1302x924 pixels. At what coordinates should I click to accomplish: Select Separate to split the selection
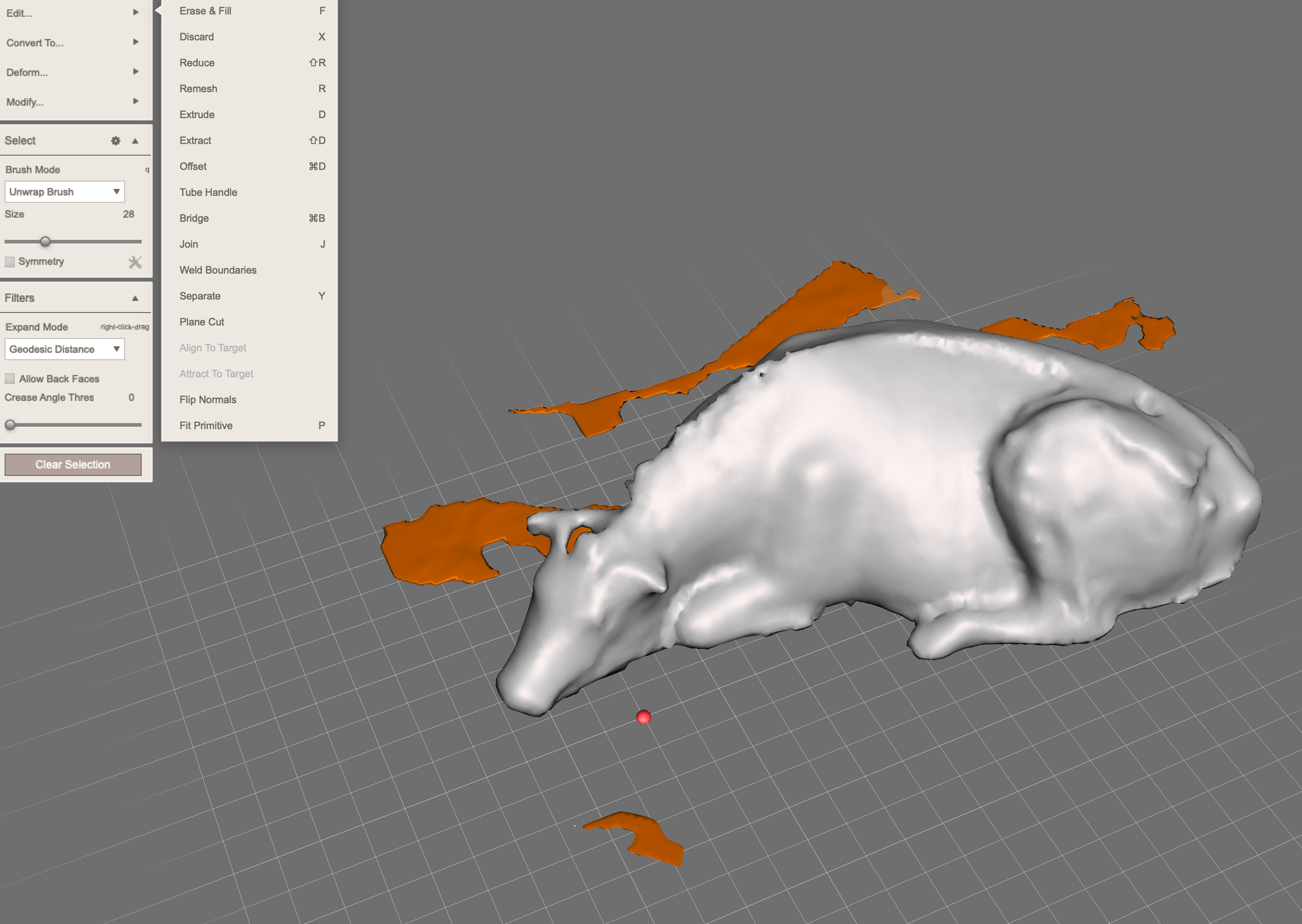pos(200,296)
